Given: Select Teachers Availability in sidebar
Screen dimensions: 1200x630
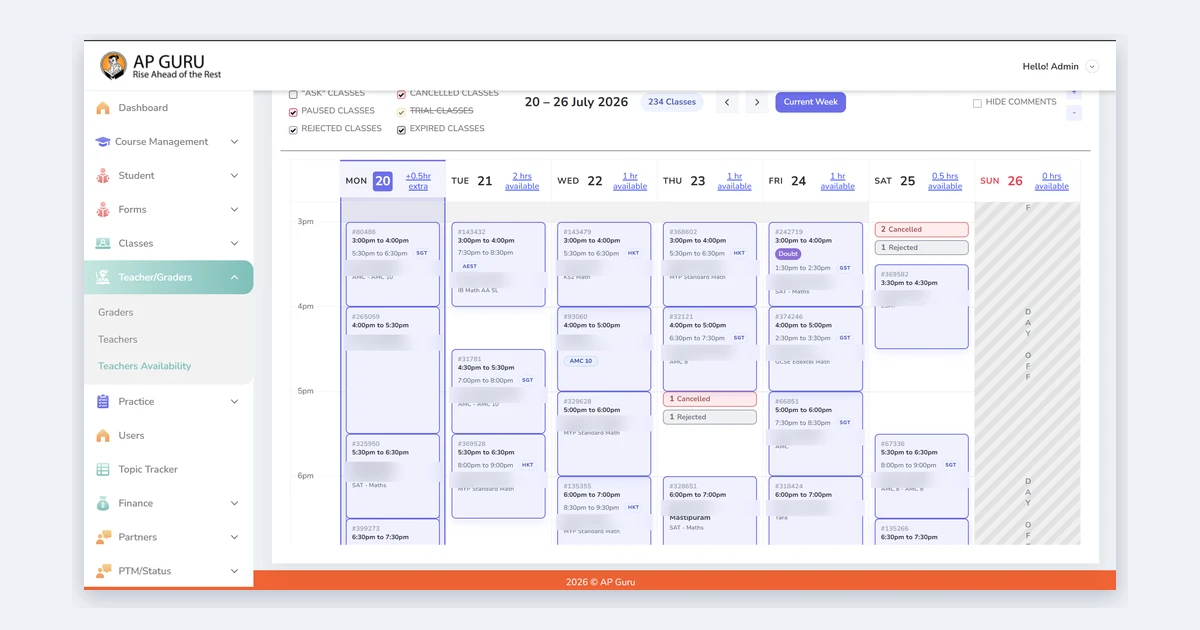Looking at the screenshot, I should [144, 366].
